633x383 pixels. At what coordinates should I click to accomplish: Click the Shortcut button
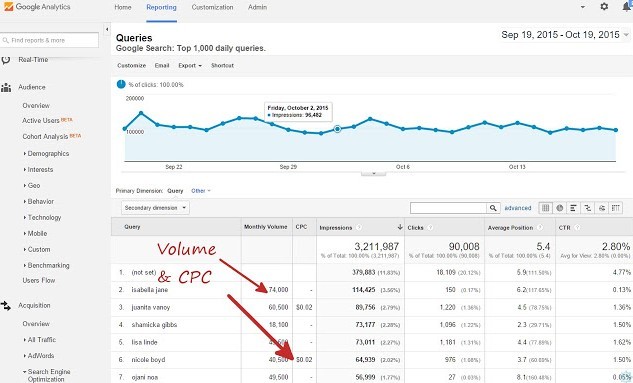click(x=222, y=65)
